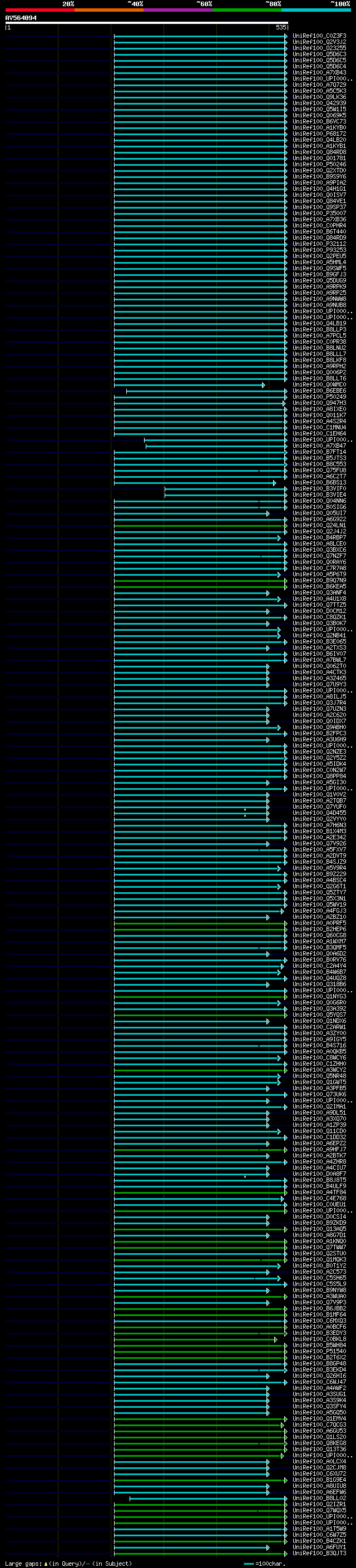Click the UniRef100_Q84VE1 label

click(x=319, y=201)
